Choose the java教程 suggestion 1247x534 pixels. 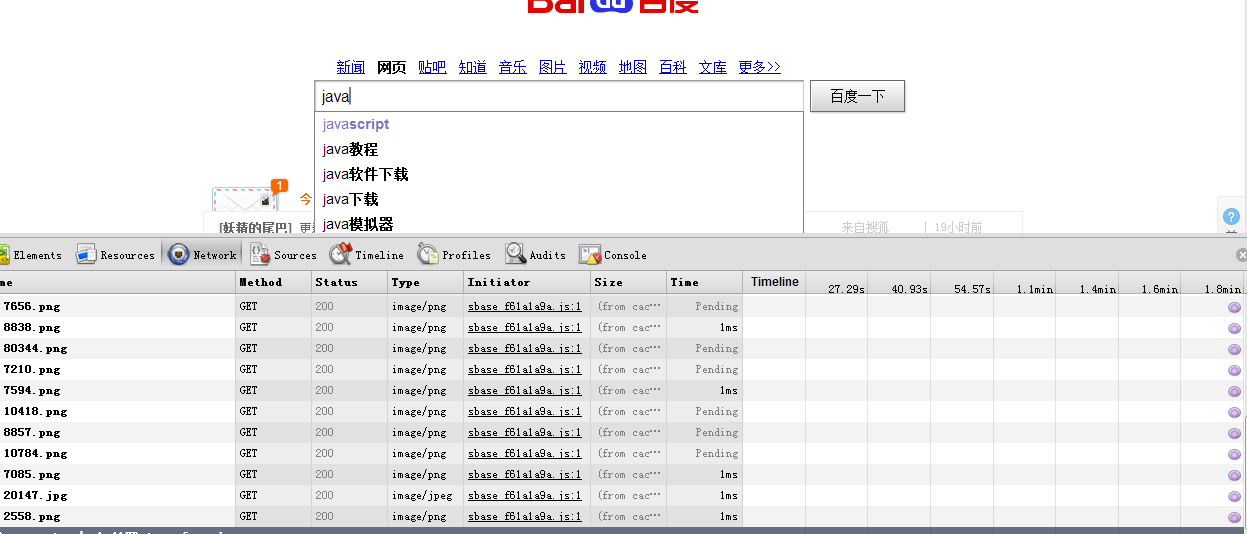pyautogui.click(x=559, y=149)
